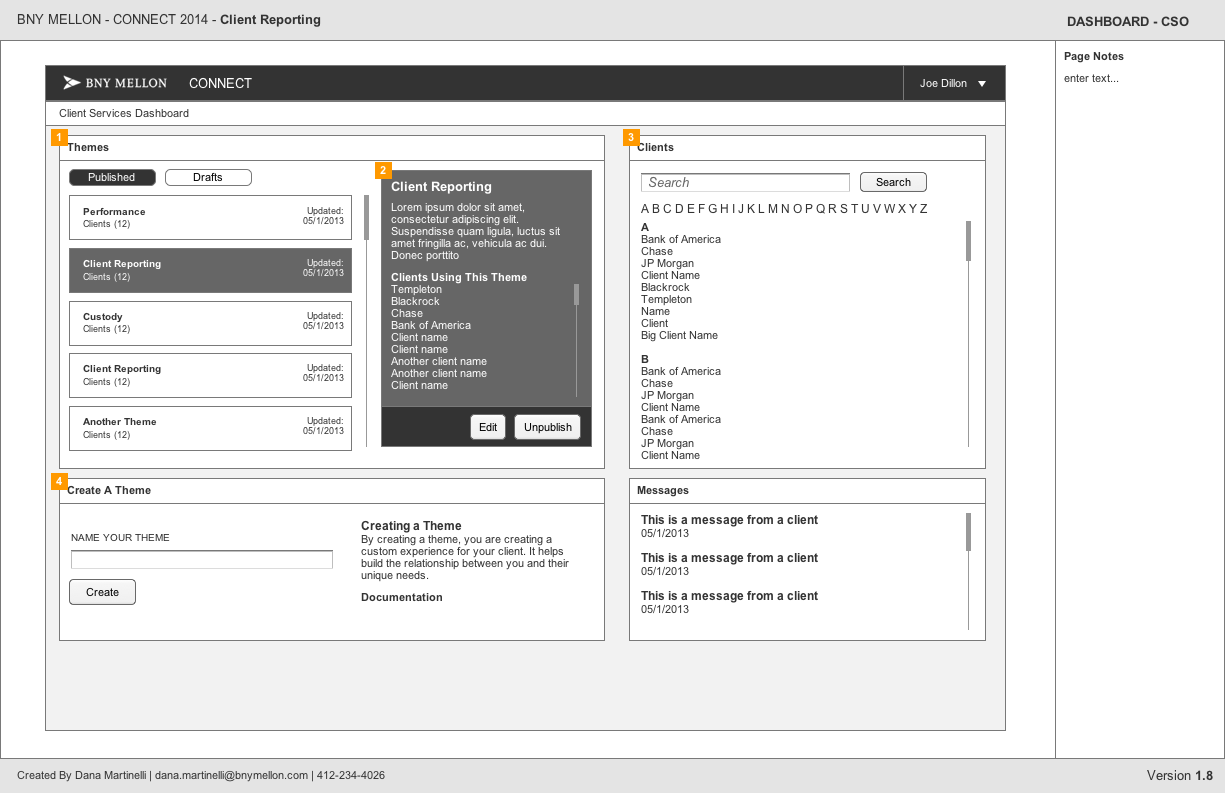The image size is (1225, 793).
Task: Filter clients by letter M in the alphabet row
Action: click(x=773, y=209)
